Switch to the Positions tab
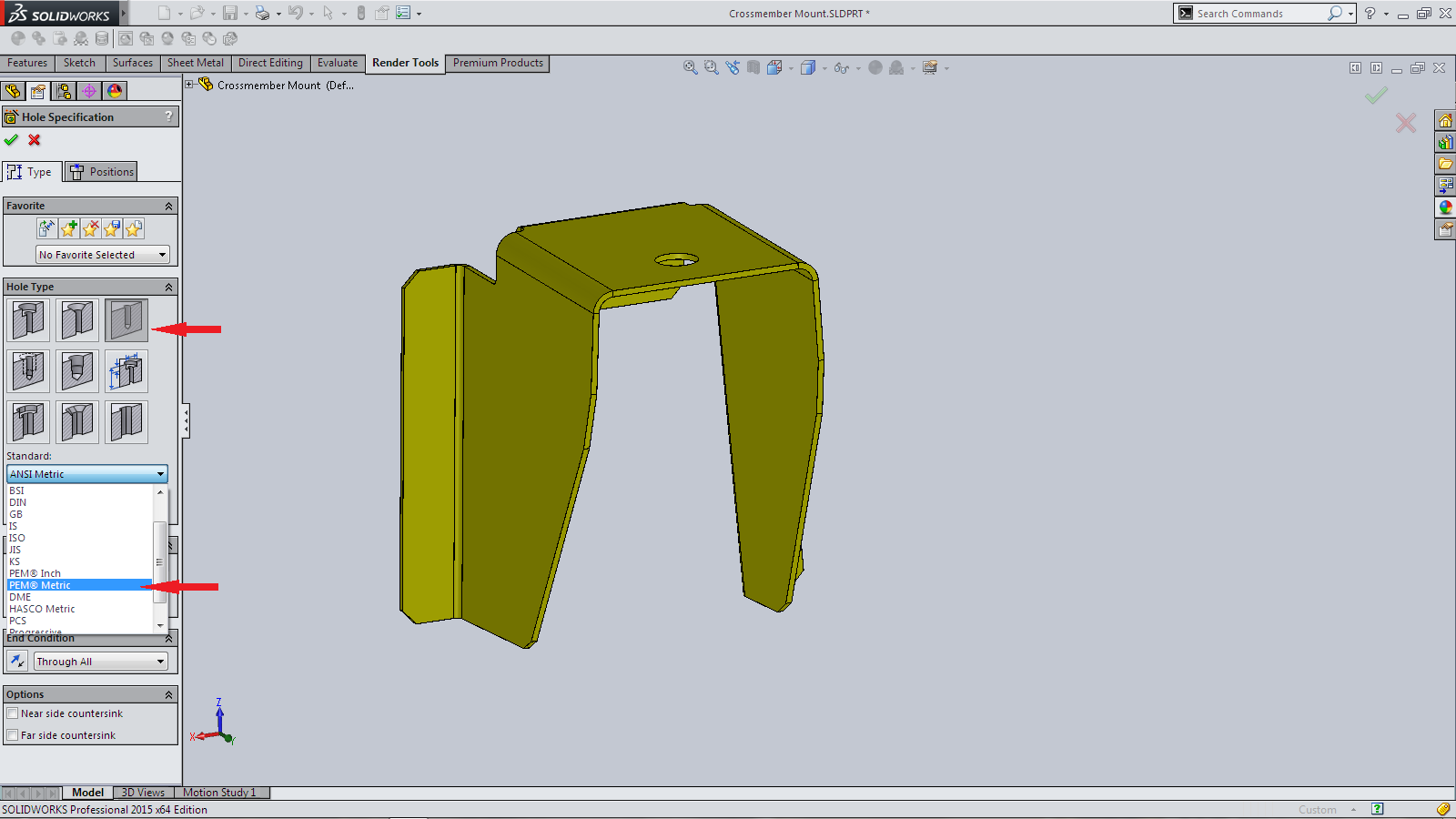Screen dimensions: 1456x819 (101, 172)
